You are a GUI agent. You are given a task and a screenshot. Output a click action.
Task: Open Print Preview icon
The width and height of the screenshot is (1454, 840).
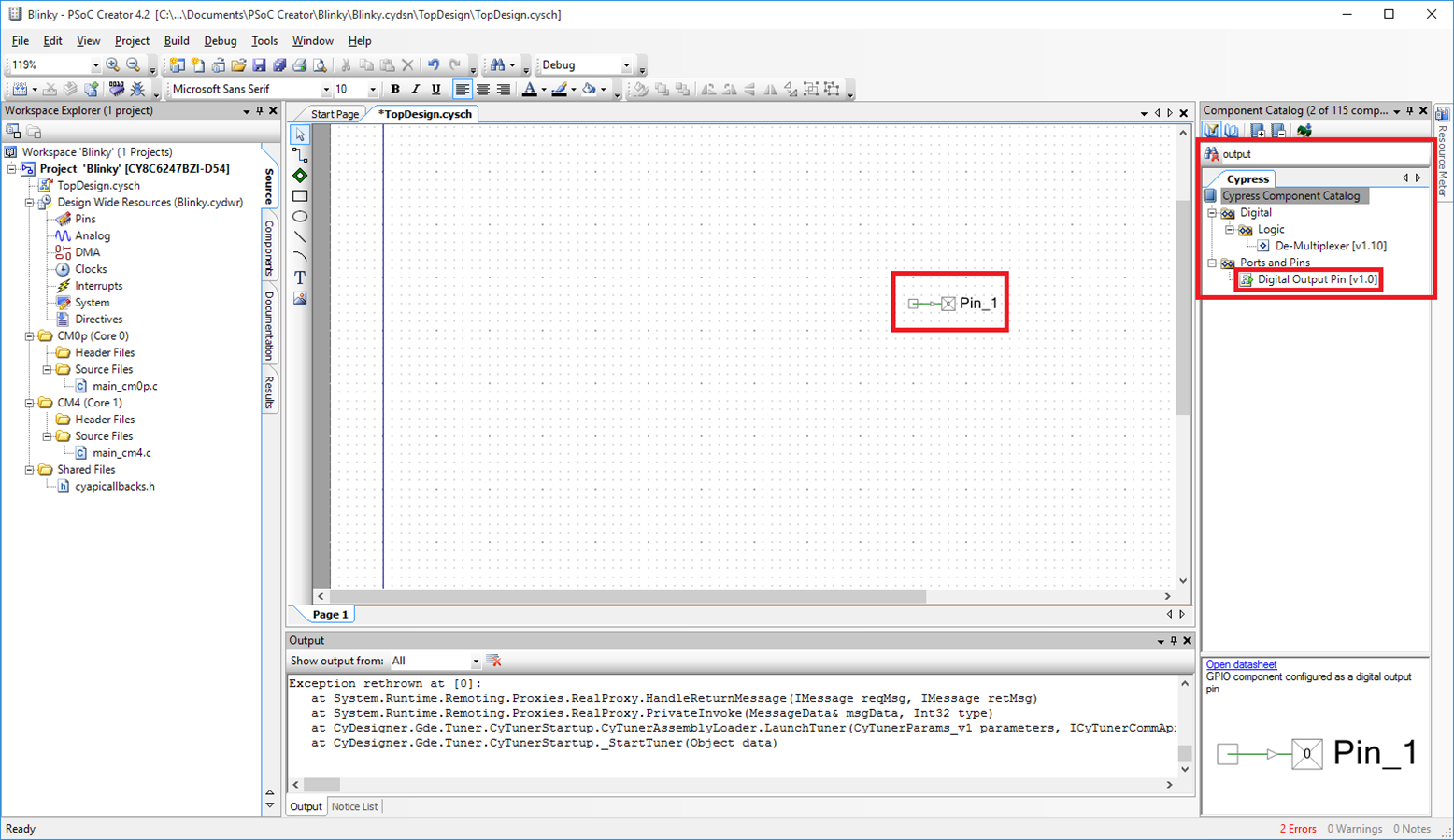320,65
